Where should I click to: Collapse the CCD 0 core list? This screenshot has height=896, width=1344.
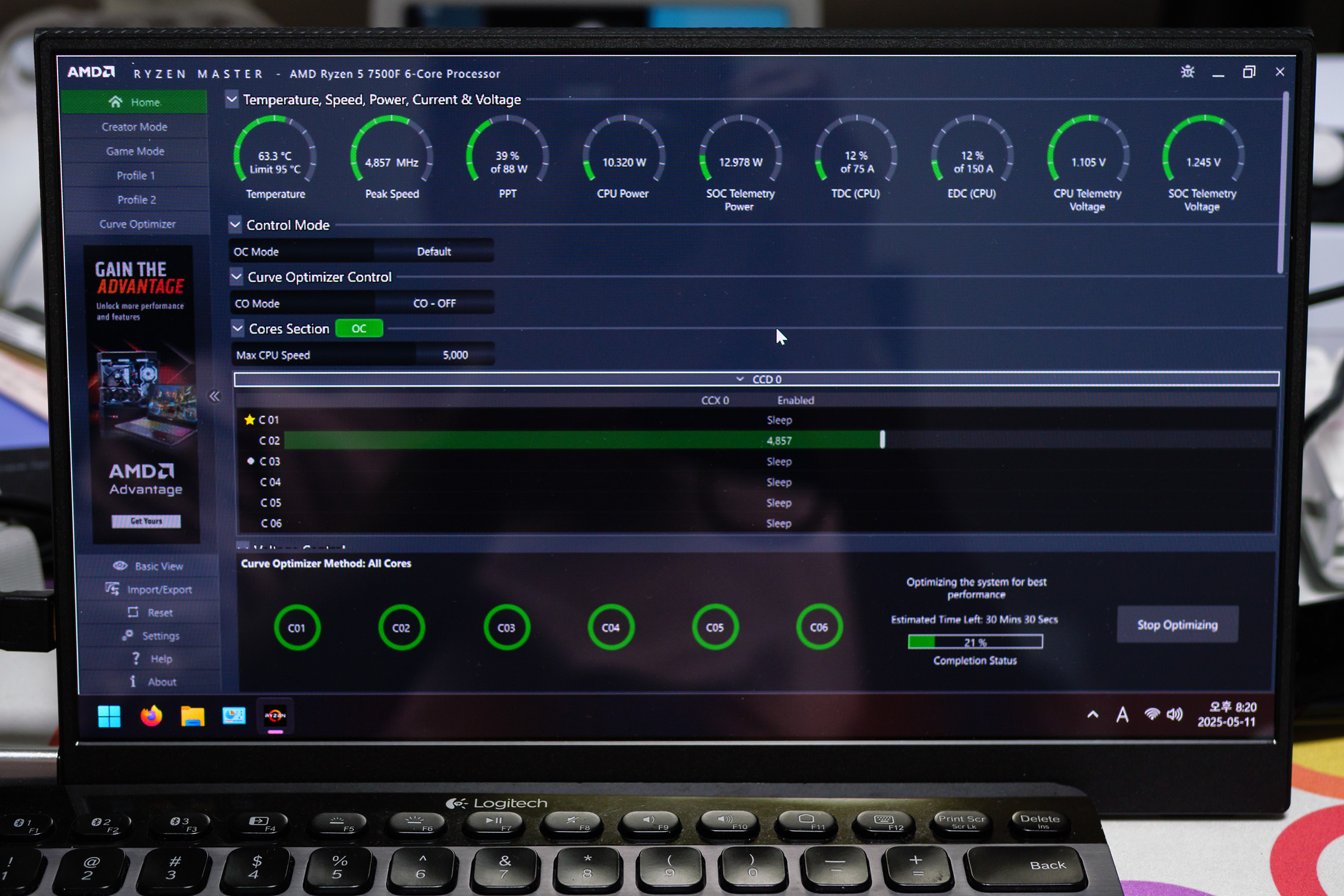pyautogui.click(x=740, y=379)
